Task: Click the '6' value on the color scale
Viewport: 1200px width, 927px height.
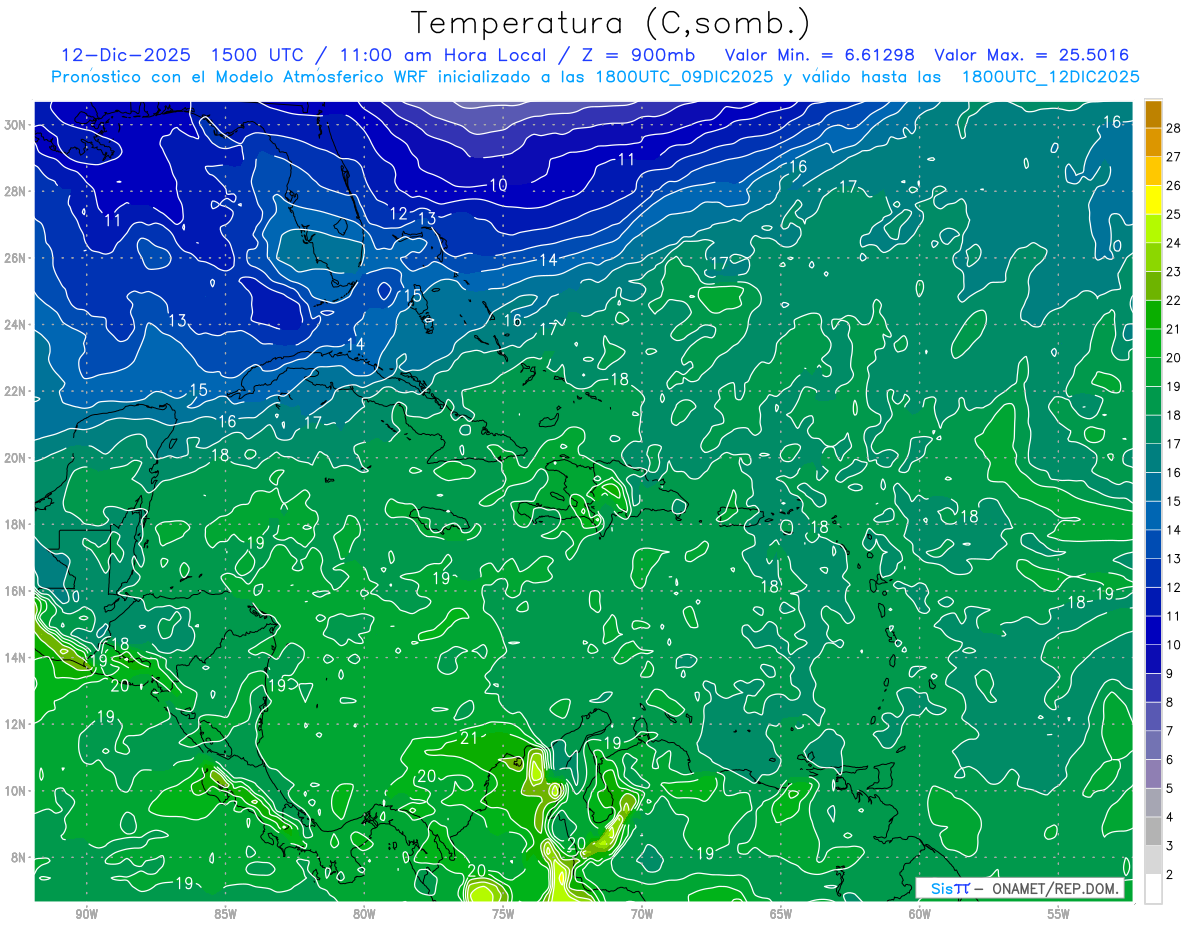Action: point(1170,760)
